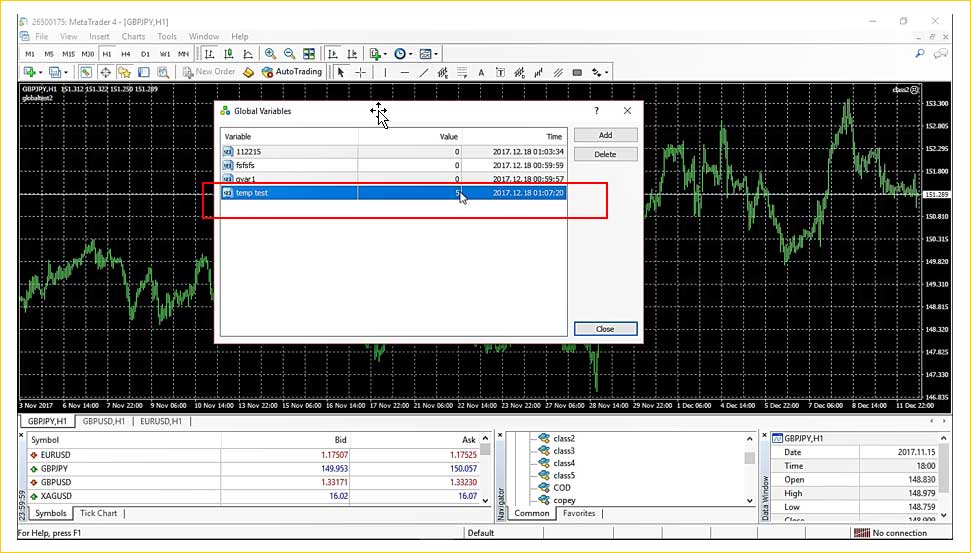Open MetaEditor yellow book icon
971x553 pixels.
pyautogui.click(x=248, y=72)
